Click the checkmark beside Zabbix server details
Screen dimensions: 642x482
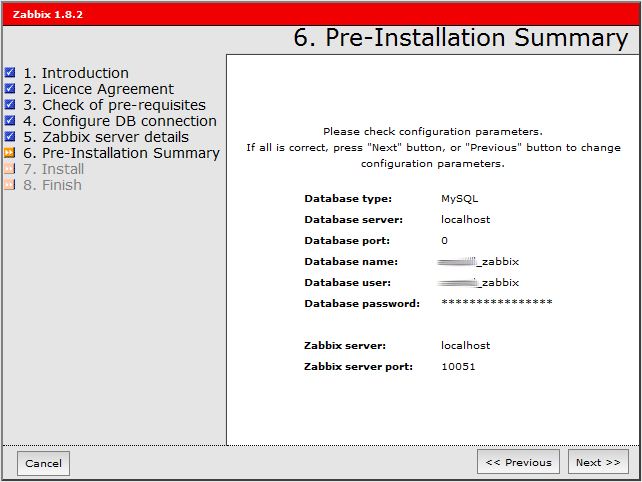coord(10,137)
